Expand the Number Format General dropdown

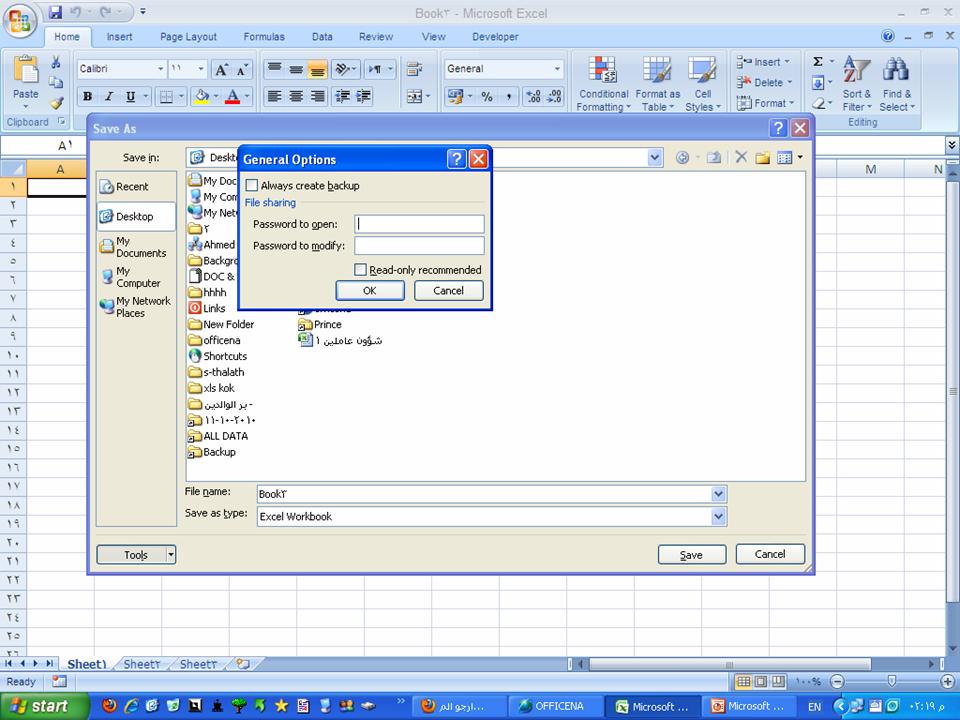[x=557, y=69]
